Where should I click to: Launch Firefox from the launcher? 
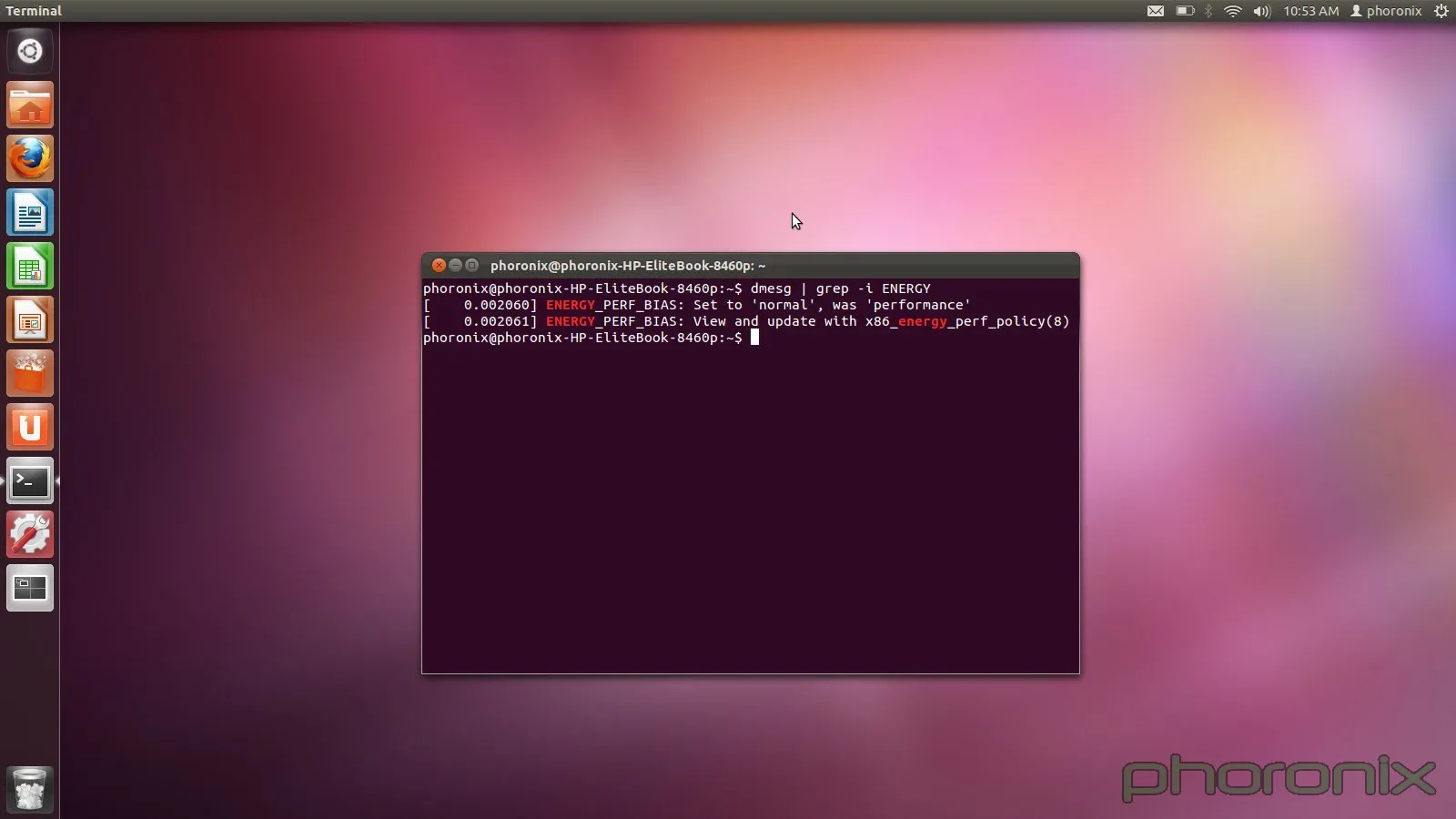click(30, 157)
